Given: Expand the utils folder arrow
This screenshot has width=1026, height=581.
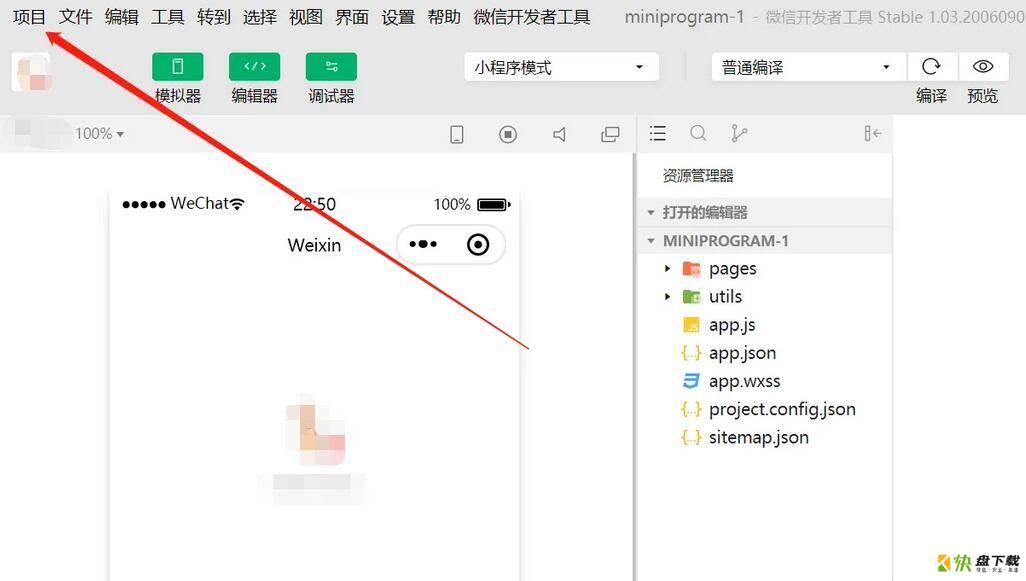Looking at the screenshot, I should (667, 296).
